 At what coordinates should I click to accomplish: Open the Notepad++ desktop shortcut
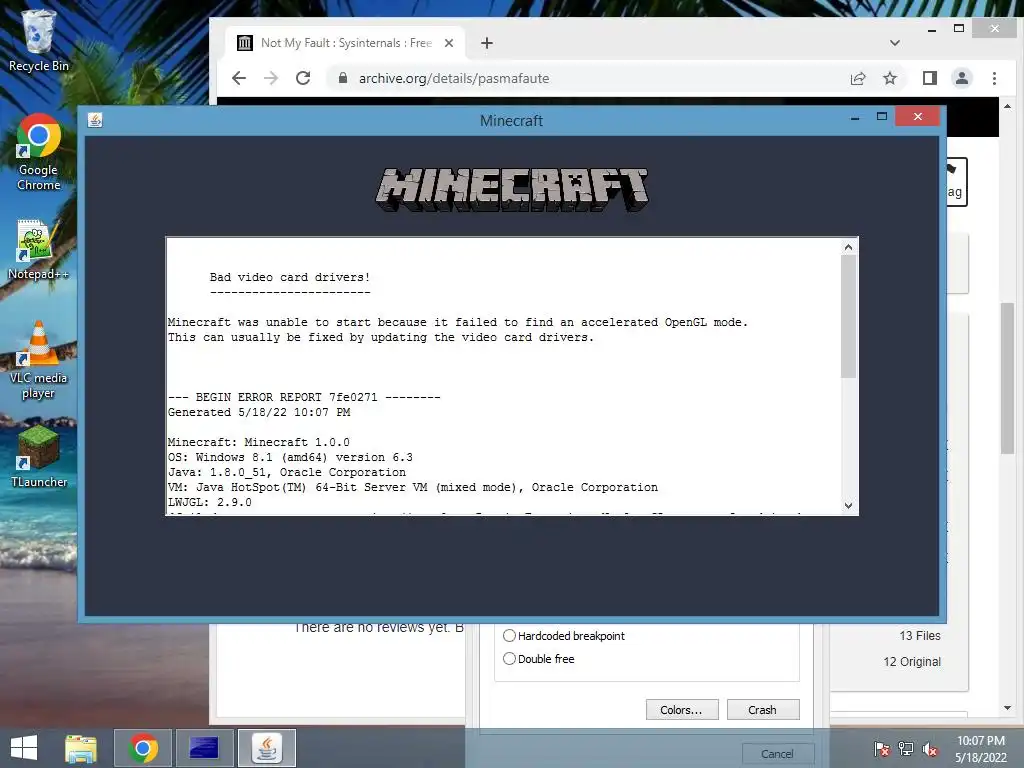(x=38, y=250)
